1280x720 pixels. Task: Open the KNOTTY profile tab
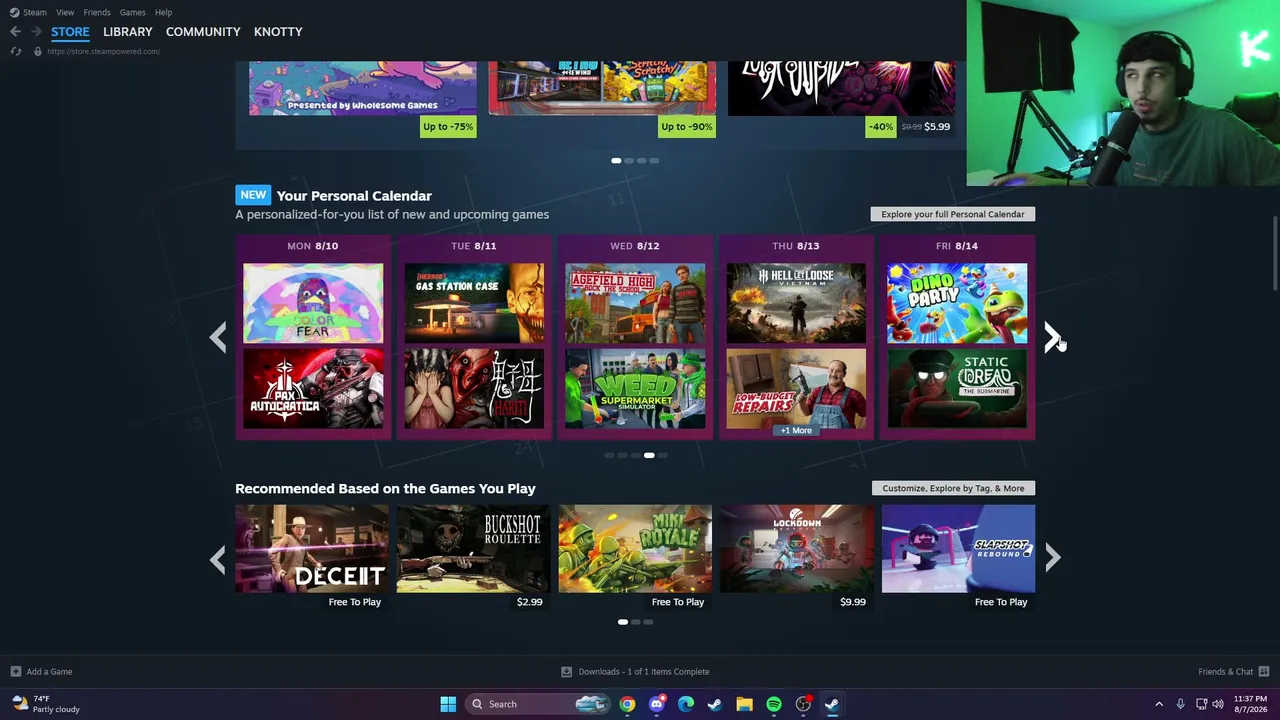pyautogui.click(x=278, y=32)
